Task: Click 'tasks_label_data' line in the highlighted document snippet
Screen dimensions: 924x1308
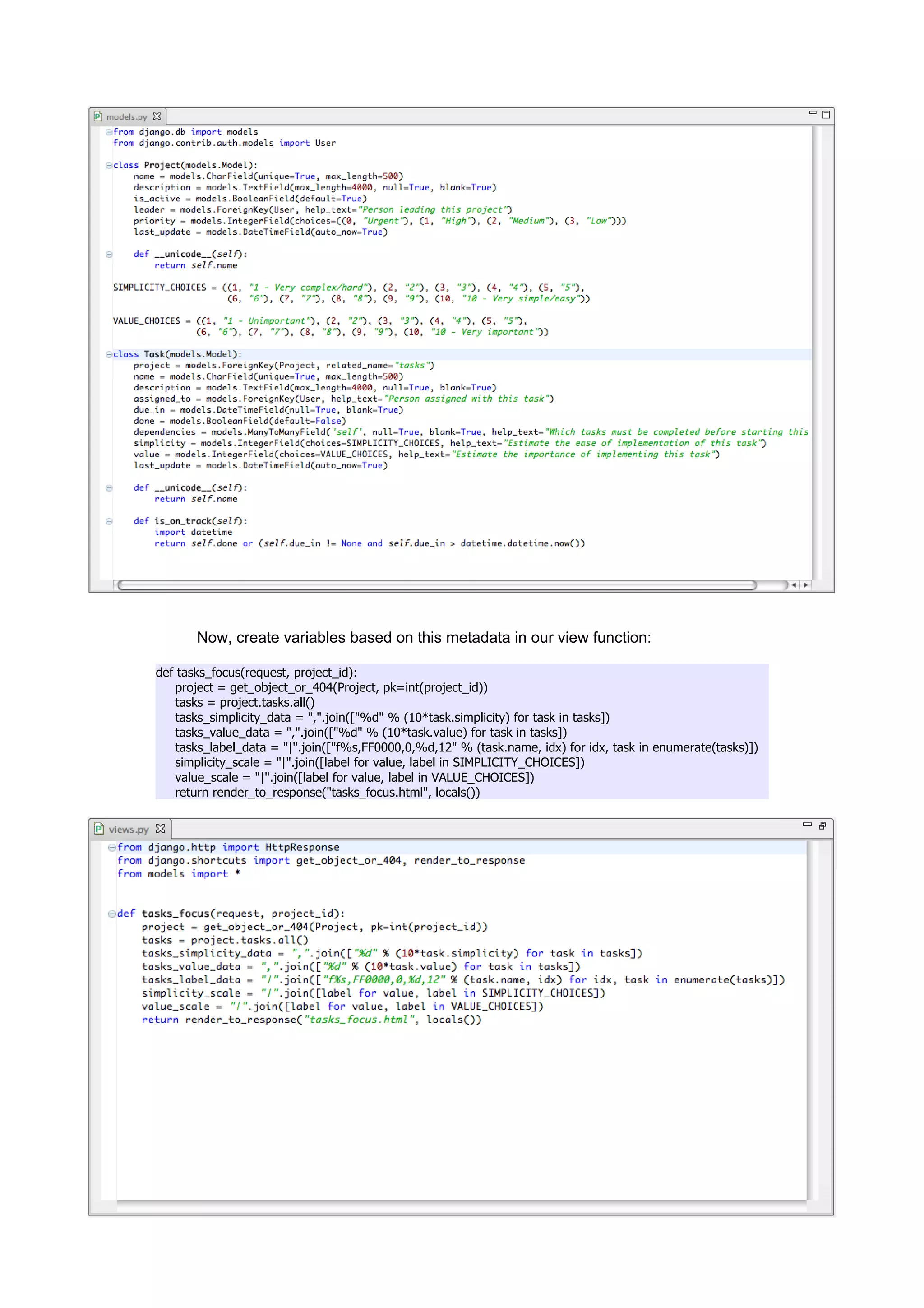Action: point(466,747)
